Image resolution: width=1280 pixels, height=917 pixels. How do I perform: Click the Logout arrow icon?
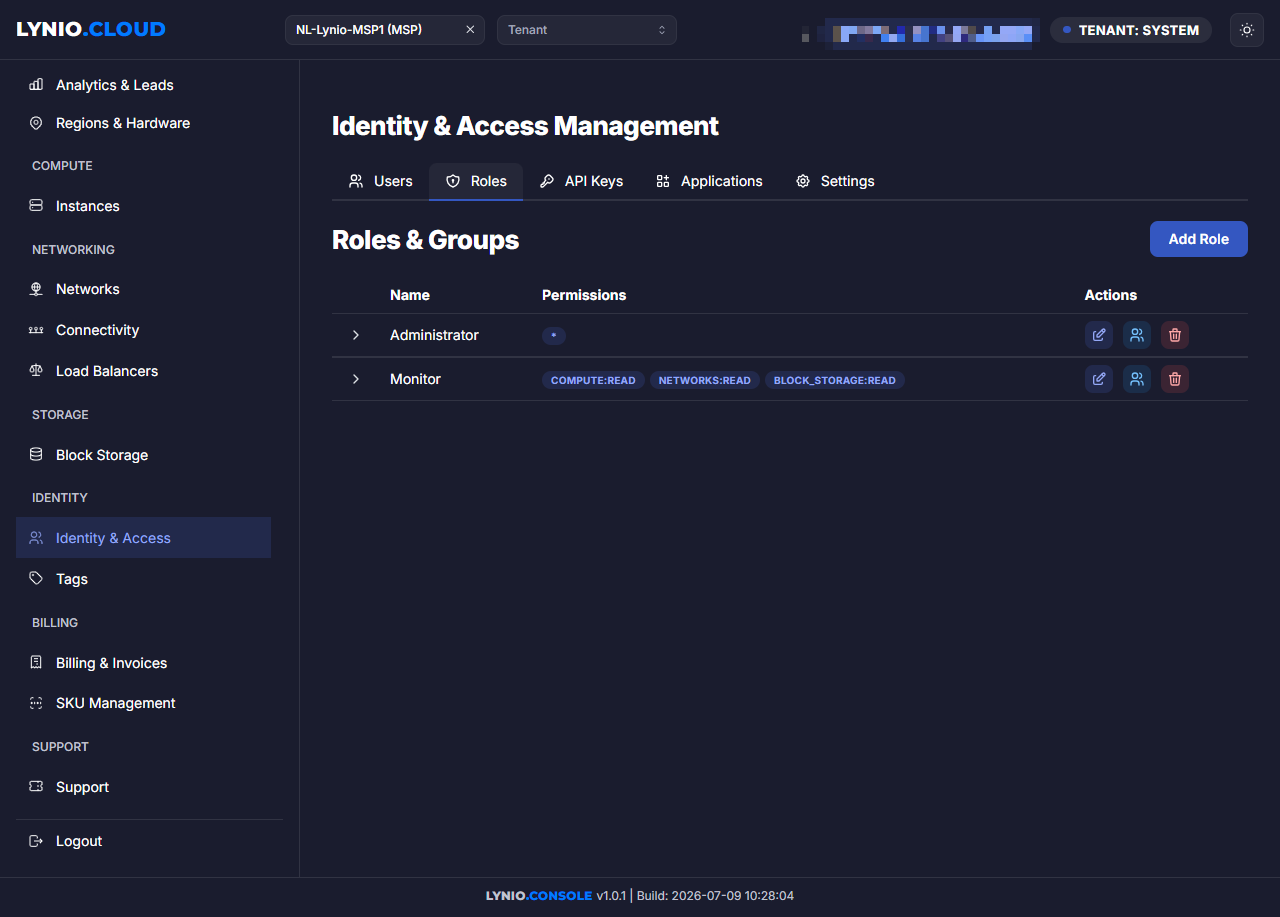[x=36, y=841]
